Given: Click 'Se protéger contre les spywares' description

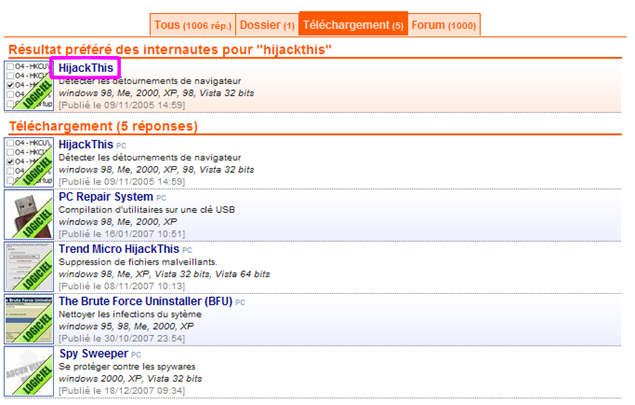Looking at the screenshot, I should coord(127,367).
